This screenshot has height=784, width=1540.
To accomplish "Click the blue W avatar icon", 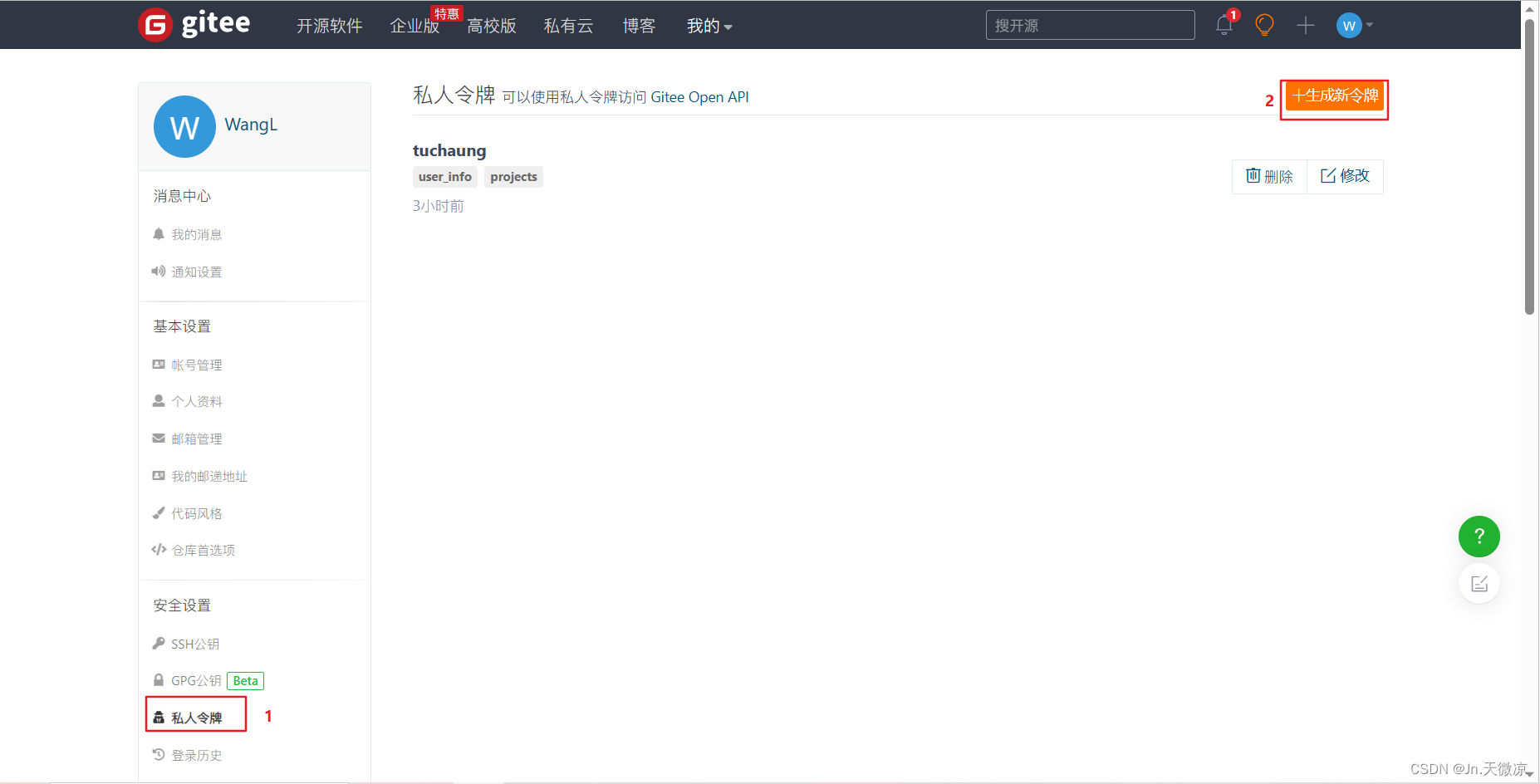I will [1347, 25].
